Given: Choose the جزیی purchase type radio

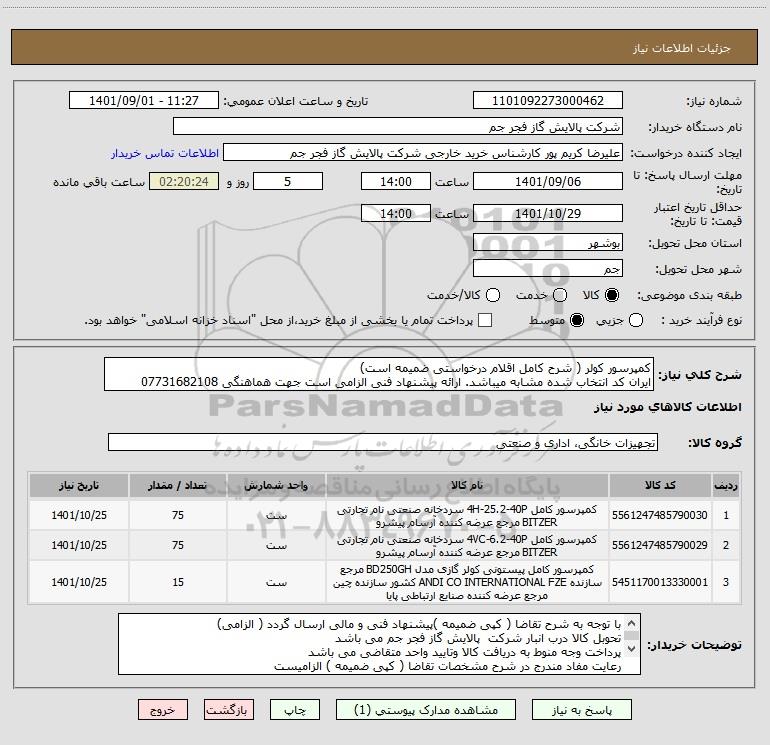Looking at the screenshot, I should [x=636, y=320].
